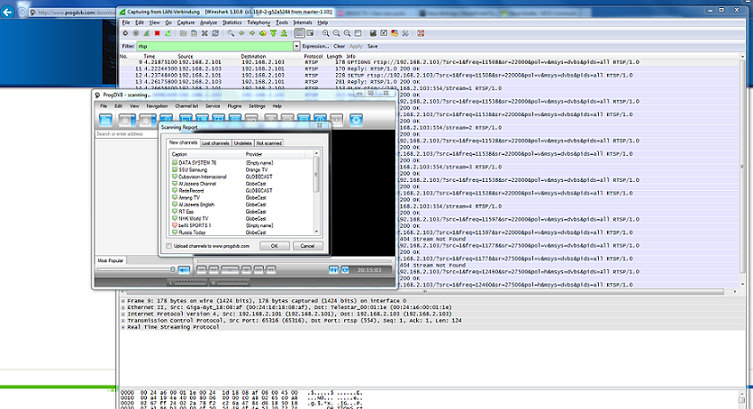The width and height of the screenshot is (753, 409).
Task: Enable Upload channels to www.progdvb.com checkbox
Action: pyautogui.click(x=167, y=245)
